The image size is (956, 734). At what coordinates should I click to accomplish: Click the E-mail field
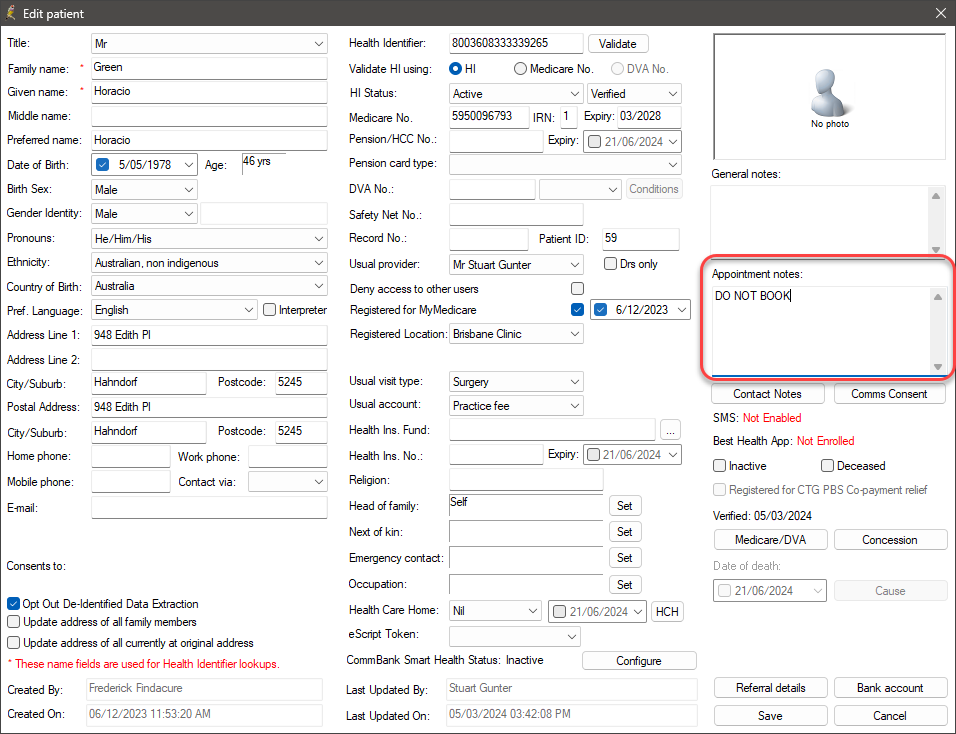pyautogui.click(x=209, y=508)
